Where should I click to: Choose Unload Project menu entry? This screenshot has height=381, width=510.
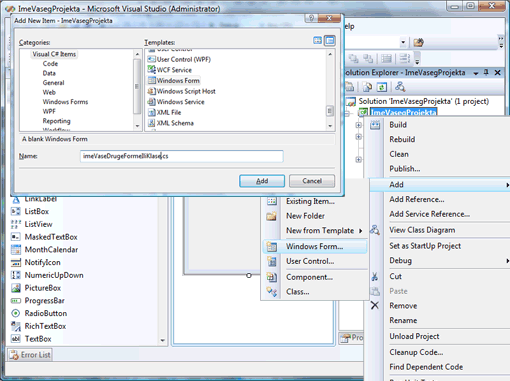coord(414,336)
